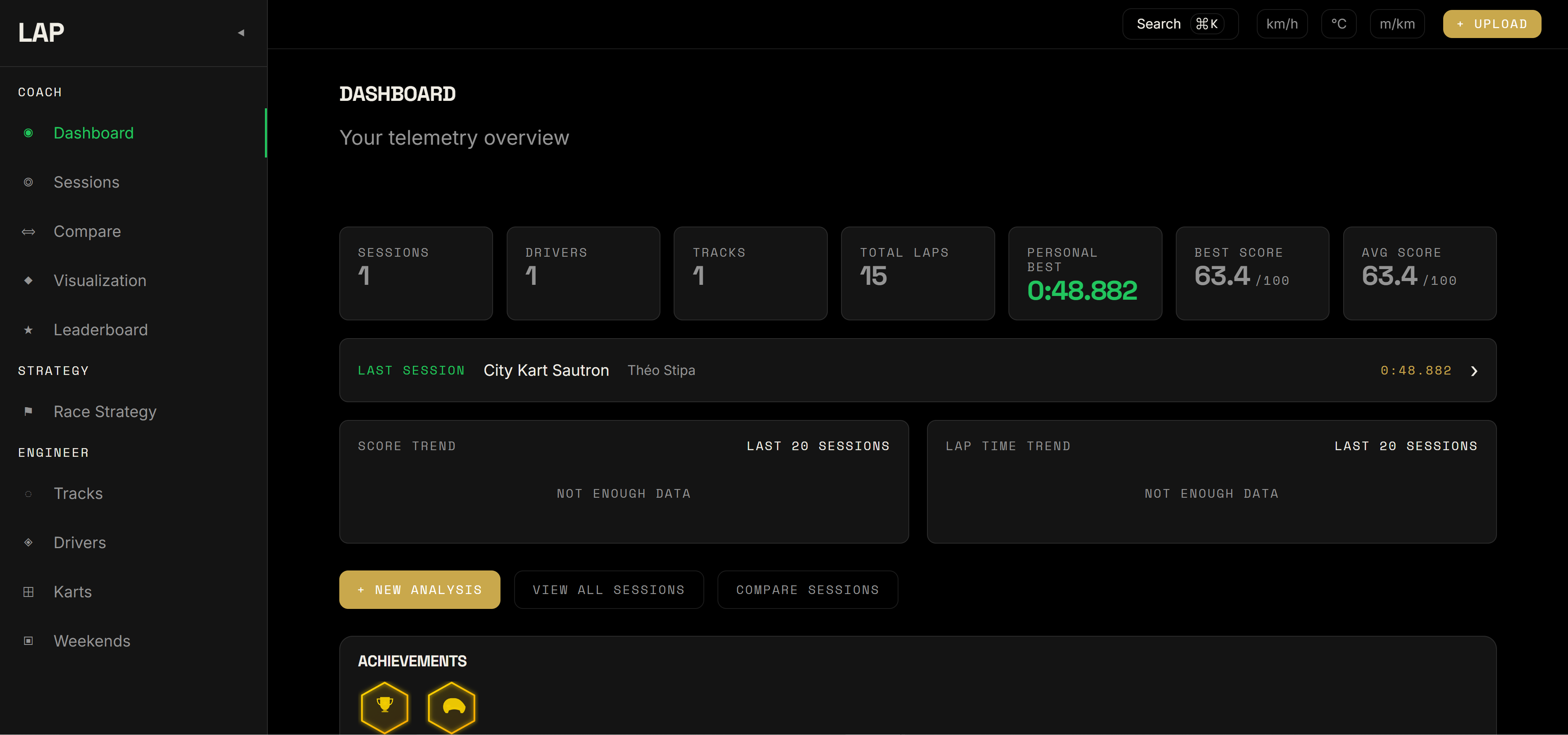Click the Race Strategy flag icon

click(28, 411)
